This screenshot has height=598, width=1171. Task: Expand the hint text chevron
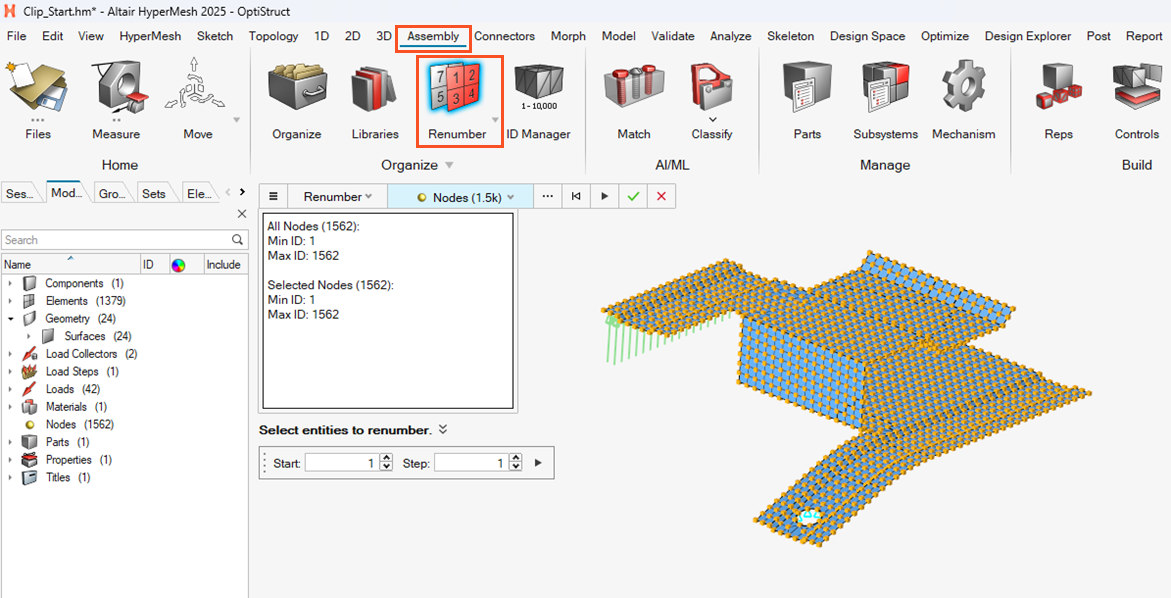pyautogui.click(x=443, y=429)
